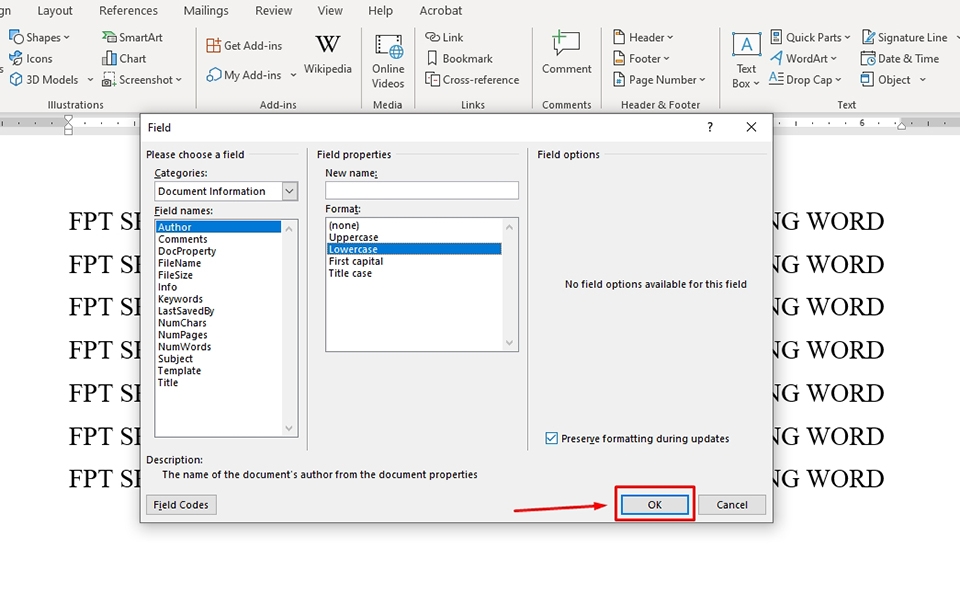
Task: Insert a Text Box
Action: [746, 60]
